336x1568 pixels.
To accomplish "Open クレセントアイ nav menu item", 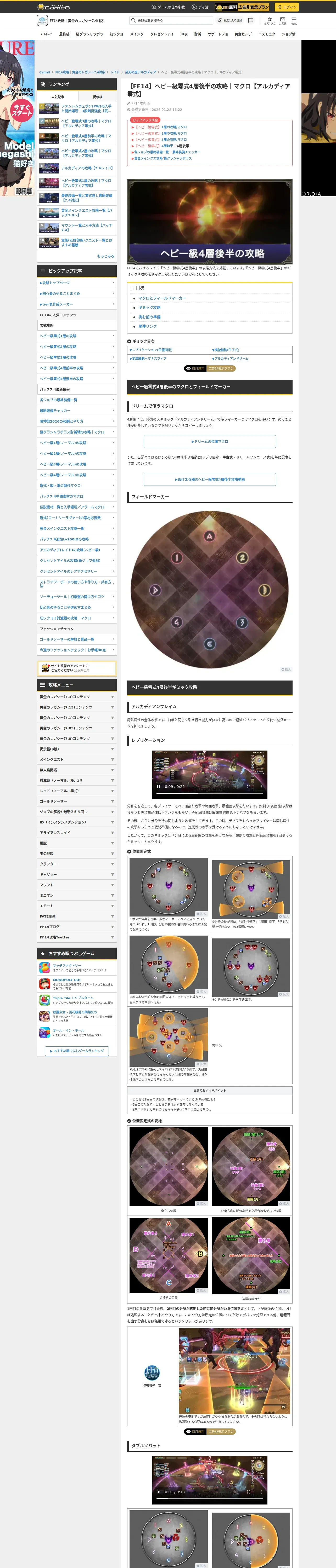I will tap(162, 34).
